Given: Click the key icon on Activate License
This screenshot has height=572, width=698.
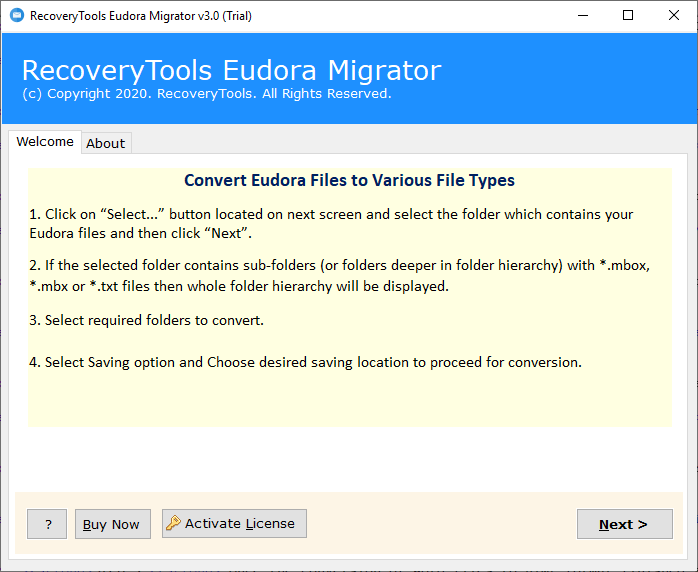Looking at the screenshot, I should tap(173, 523).
